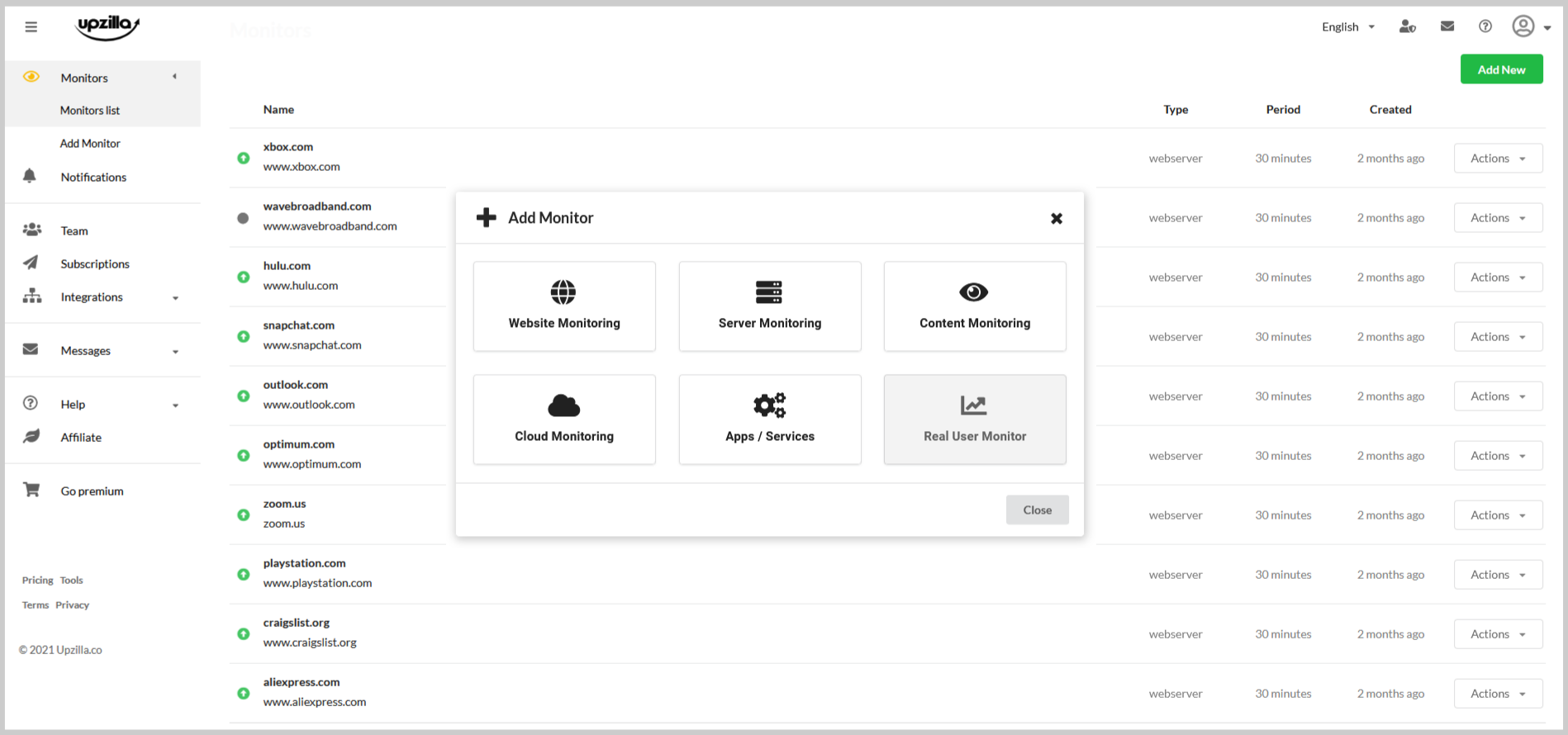Select Website Monitoring globe card

[564, 306]
